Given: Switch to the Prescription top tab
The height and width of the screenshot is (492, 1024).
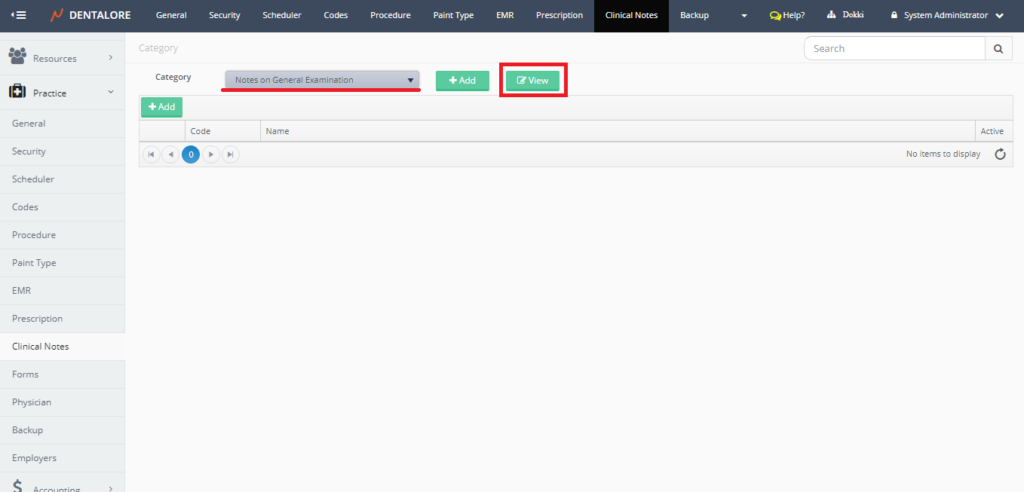Looking at the screenshot, I should pyautogui.click(x=559, y=15).
